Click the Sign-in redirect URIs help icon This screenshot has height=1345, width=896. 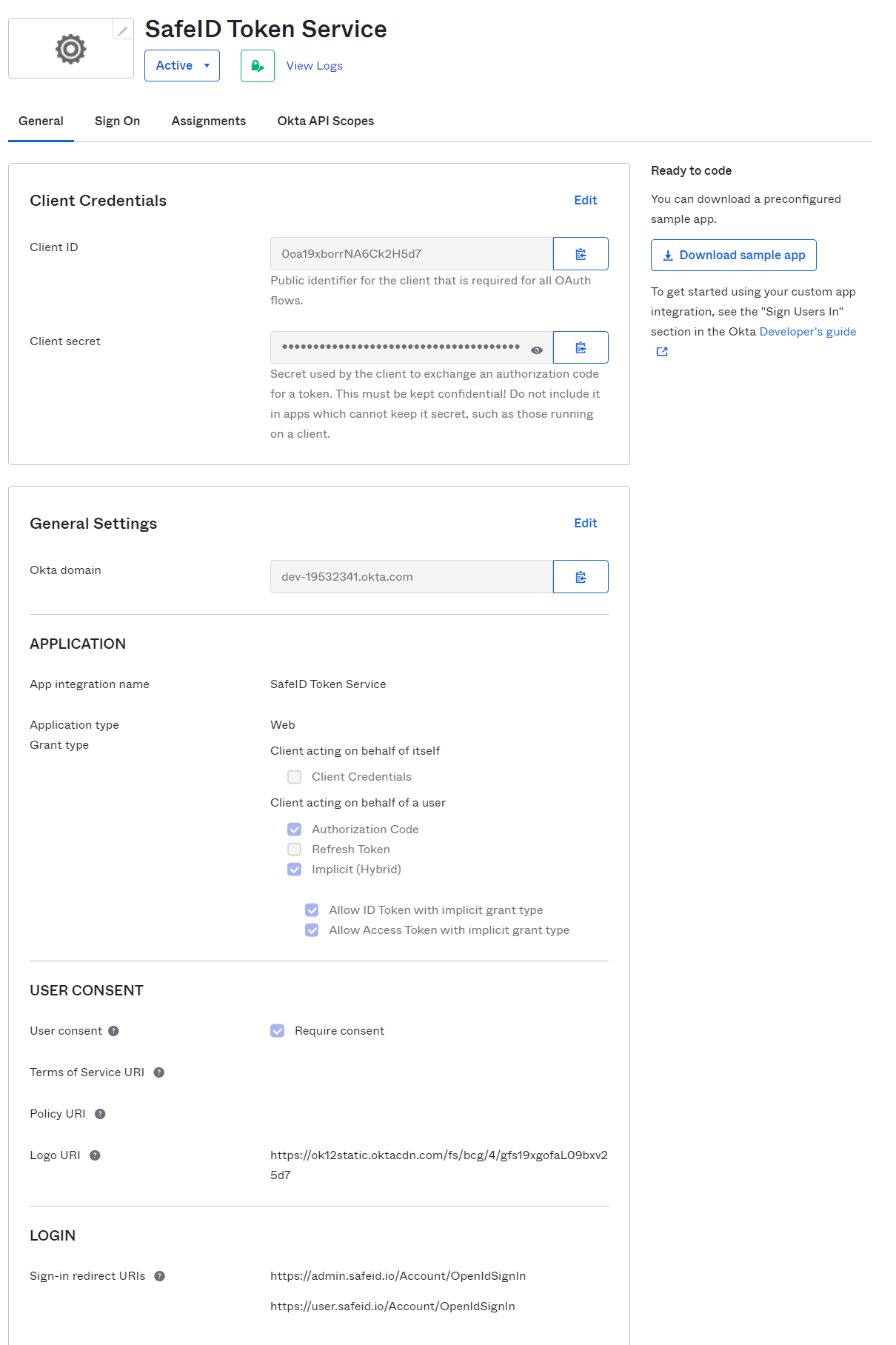(x=159, y=1276)
